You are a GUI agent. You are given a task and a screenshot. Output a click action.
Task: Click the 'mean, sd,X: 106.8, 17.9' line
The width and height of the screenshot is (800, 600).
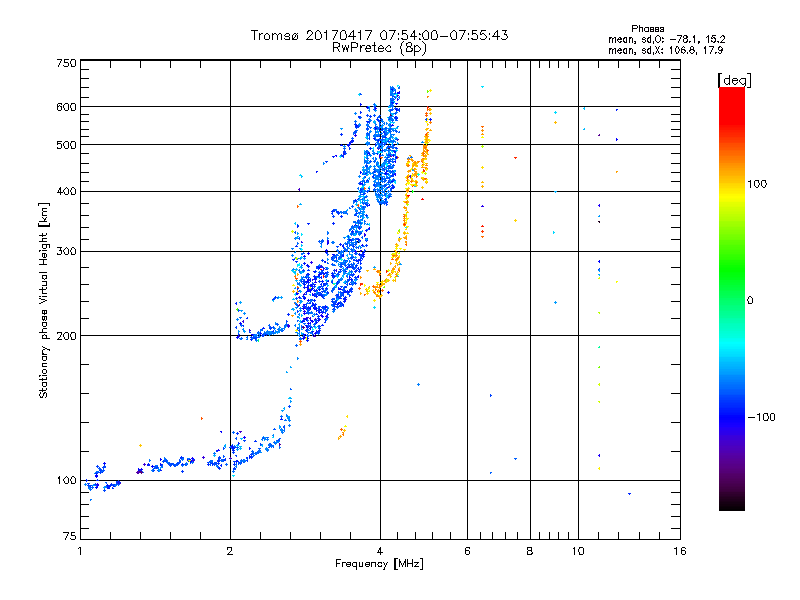(x=665, y=51)
